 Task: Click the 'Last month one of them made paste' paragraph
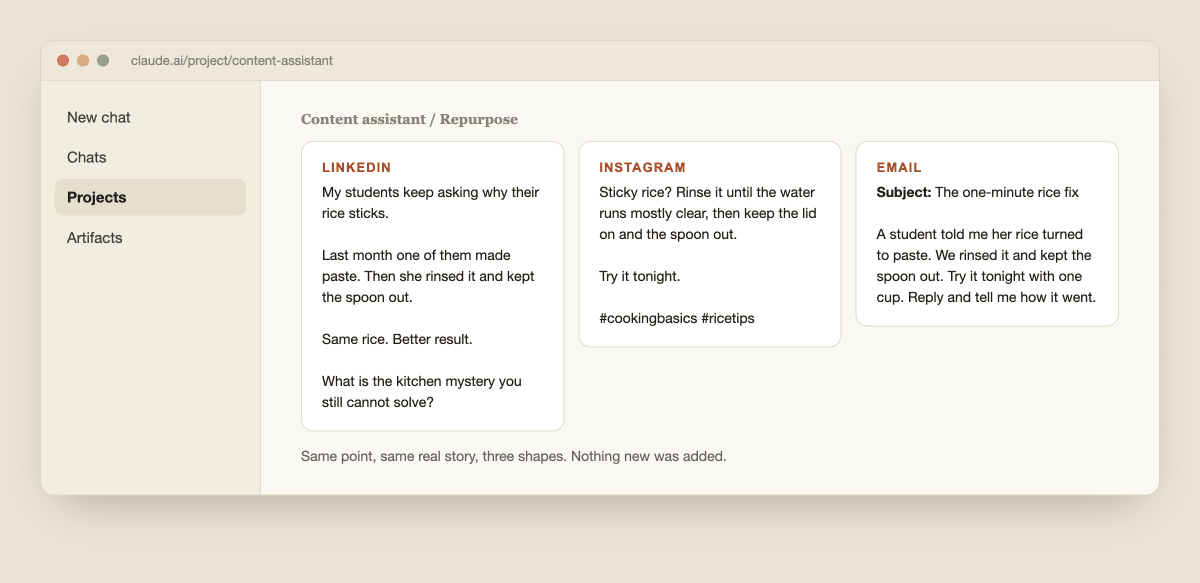pyautogui.click(x=428, y=276)
